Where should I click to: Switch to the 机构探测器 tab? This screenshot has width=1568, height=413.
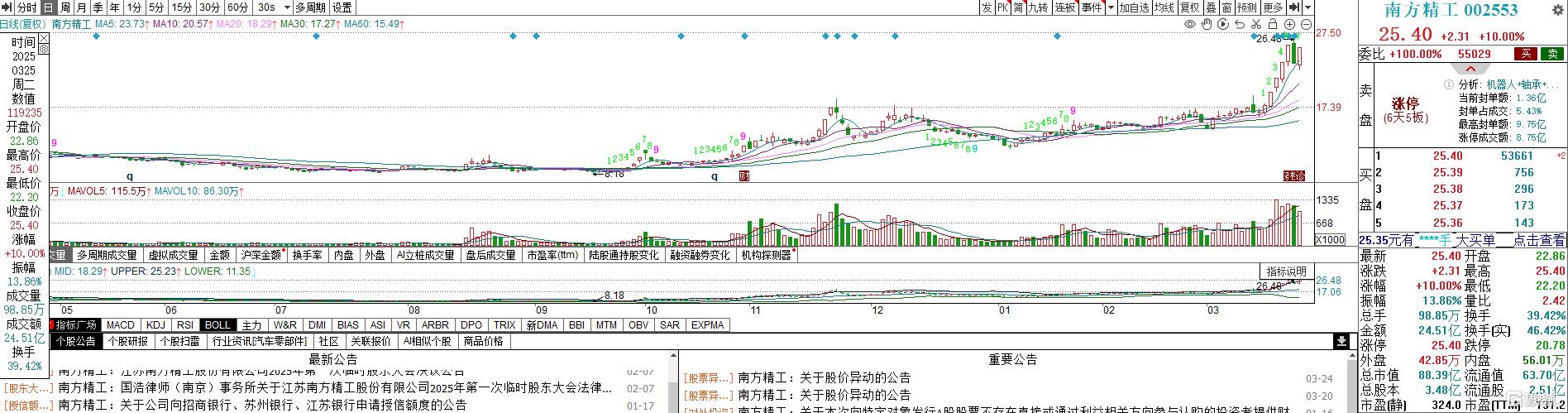point(767,255)
